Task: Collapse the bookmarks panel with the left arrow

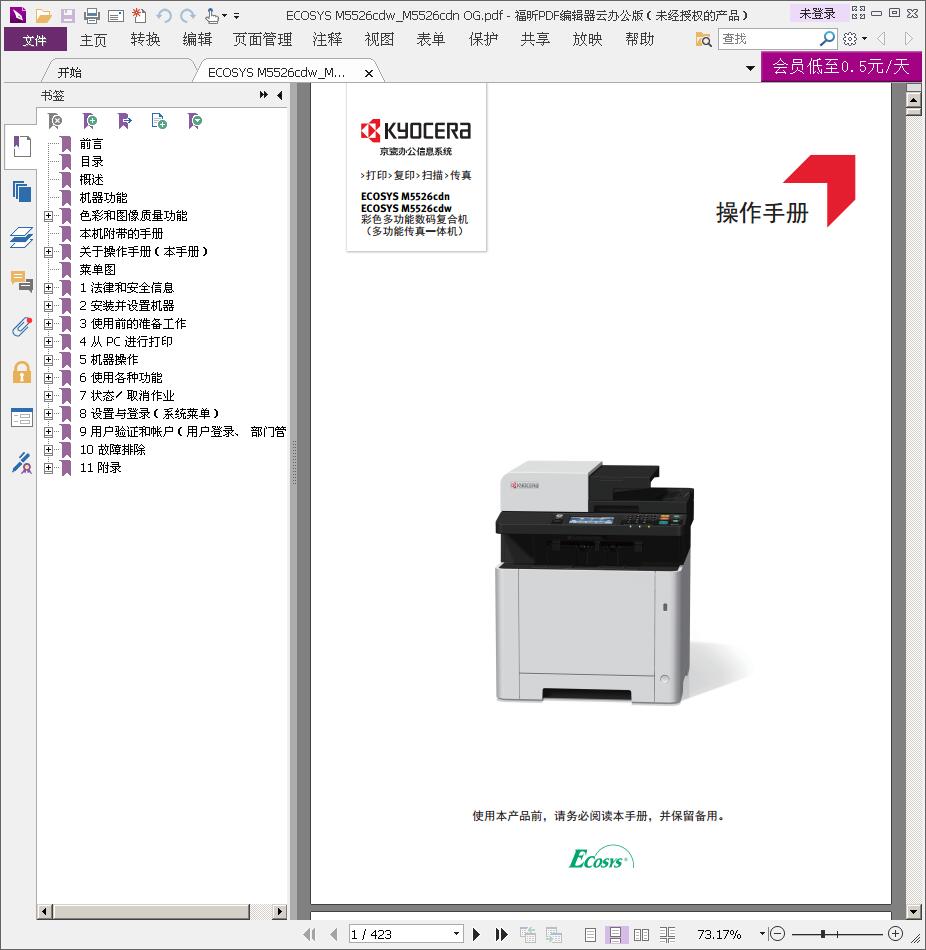Action: coord(279,95)
